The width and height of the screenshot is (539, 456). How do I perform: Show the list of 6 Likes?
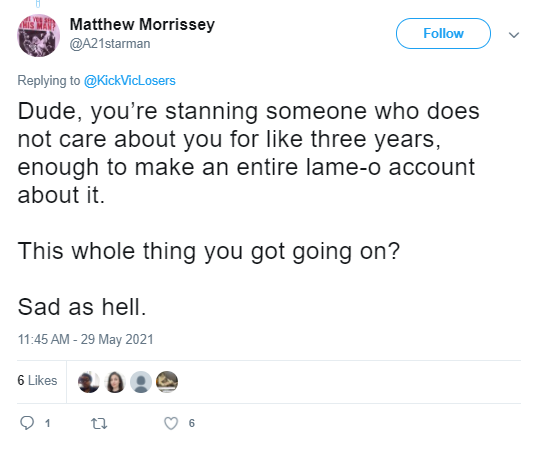[x=37, y=380]
